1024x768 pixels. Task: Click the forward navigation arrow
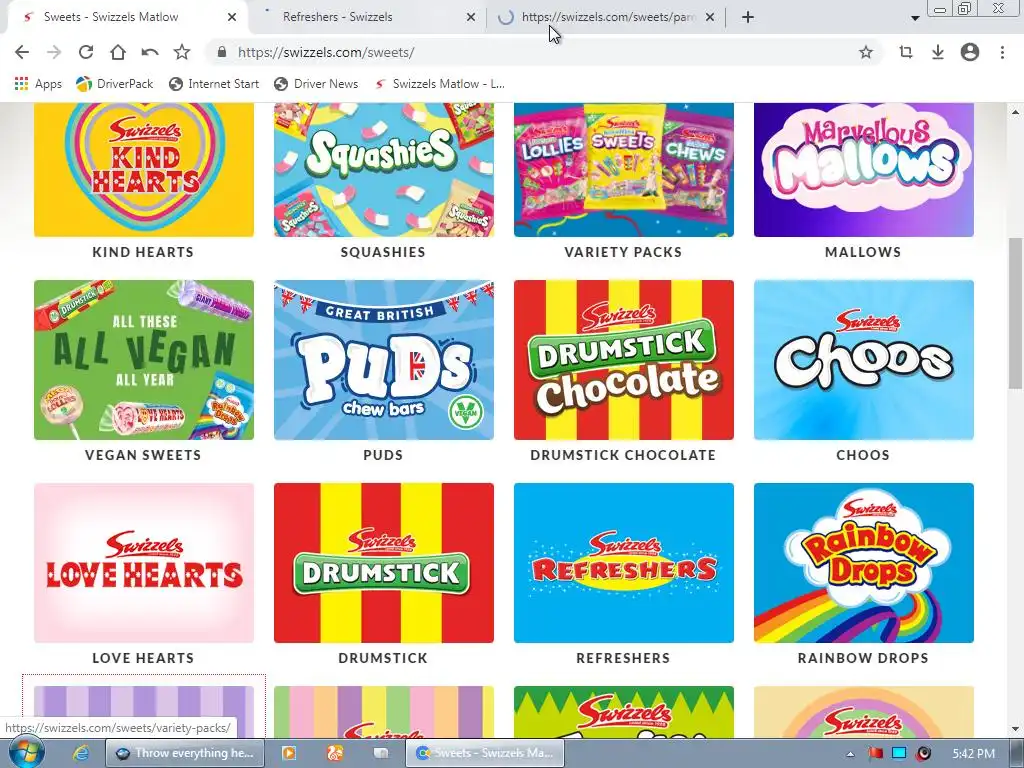pyautogui.click(x=54, y=52)
